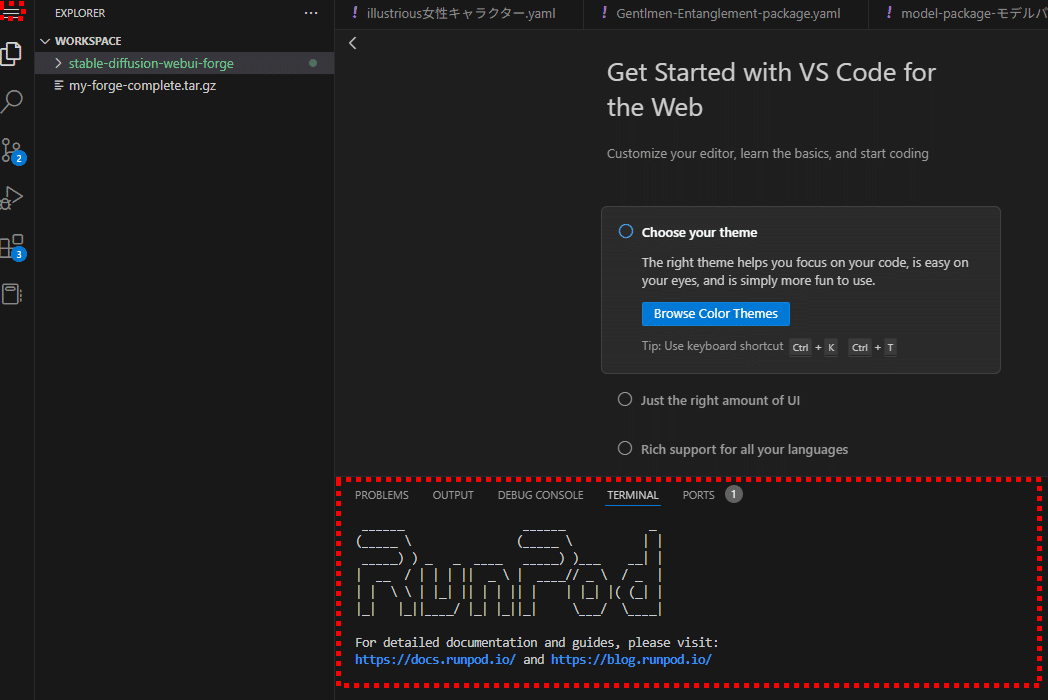Open the Explorer More Actions ellipsis menu

pos(310,13)
